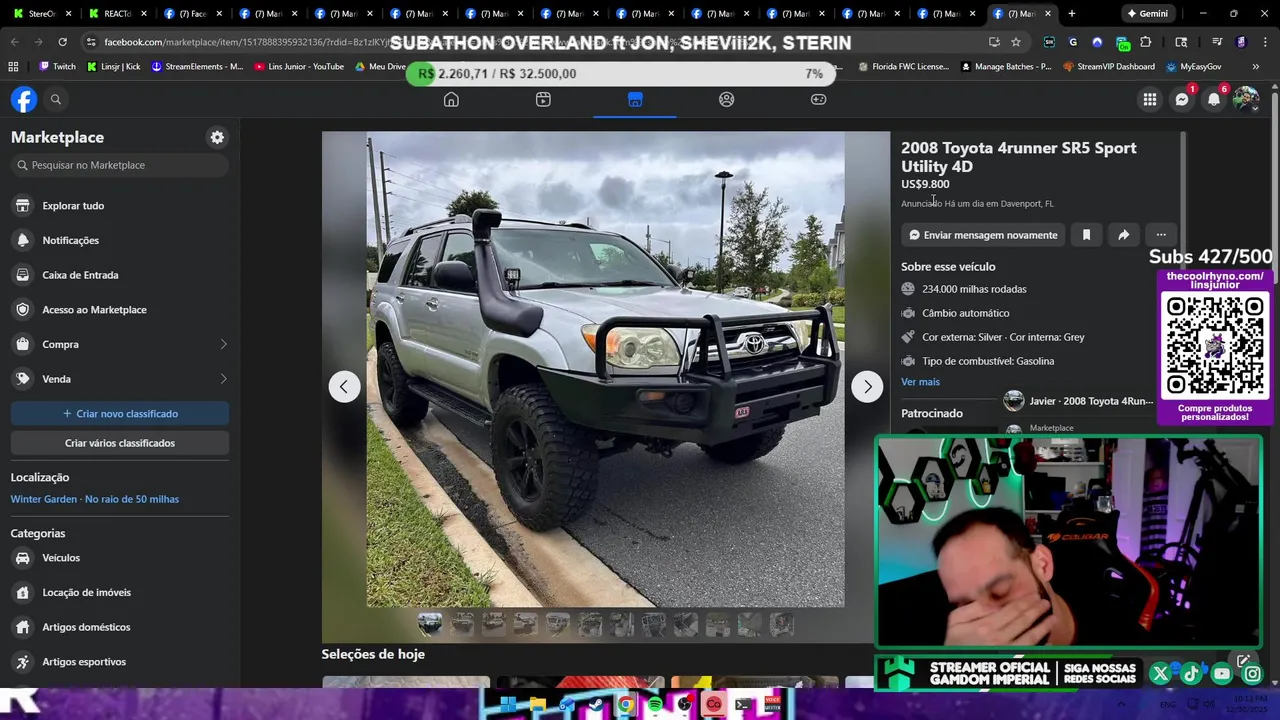Open Twitch bookmark

[x=57, y=67]
